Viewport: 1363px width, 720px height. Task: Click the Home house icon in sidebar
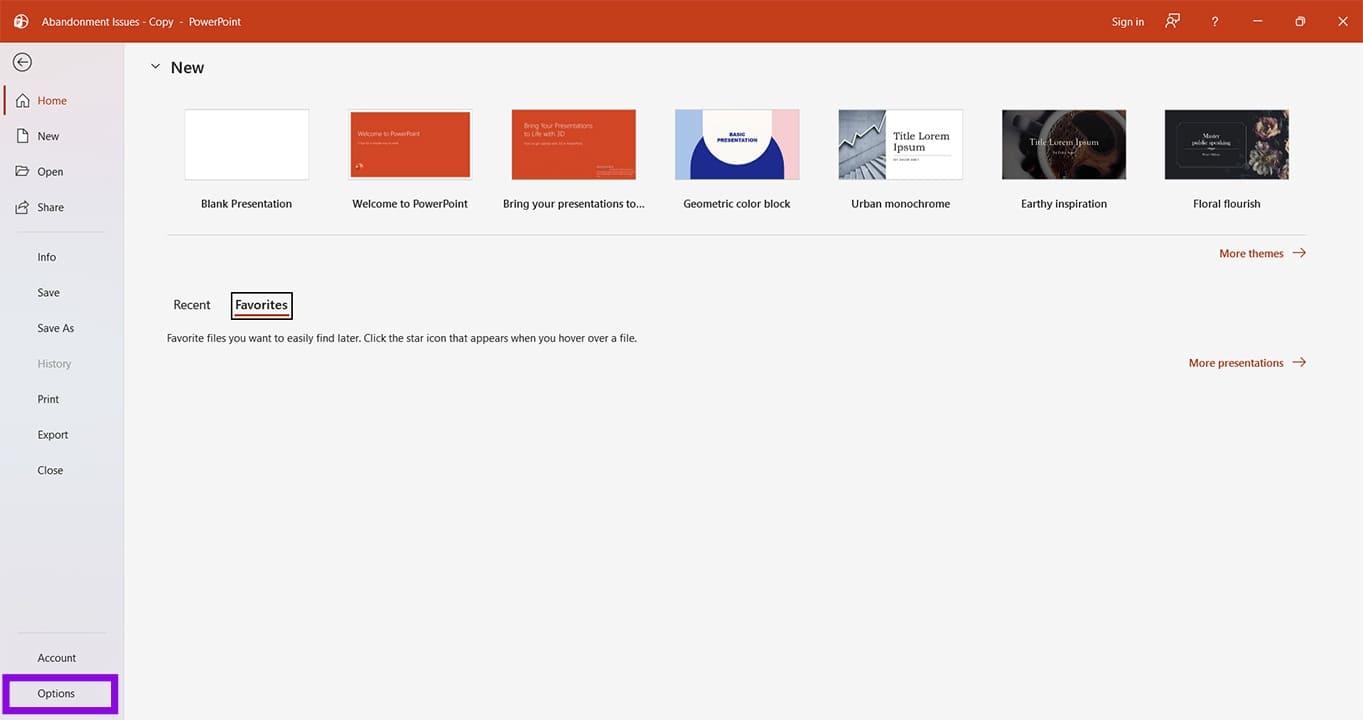tap(22, 101)
